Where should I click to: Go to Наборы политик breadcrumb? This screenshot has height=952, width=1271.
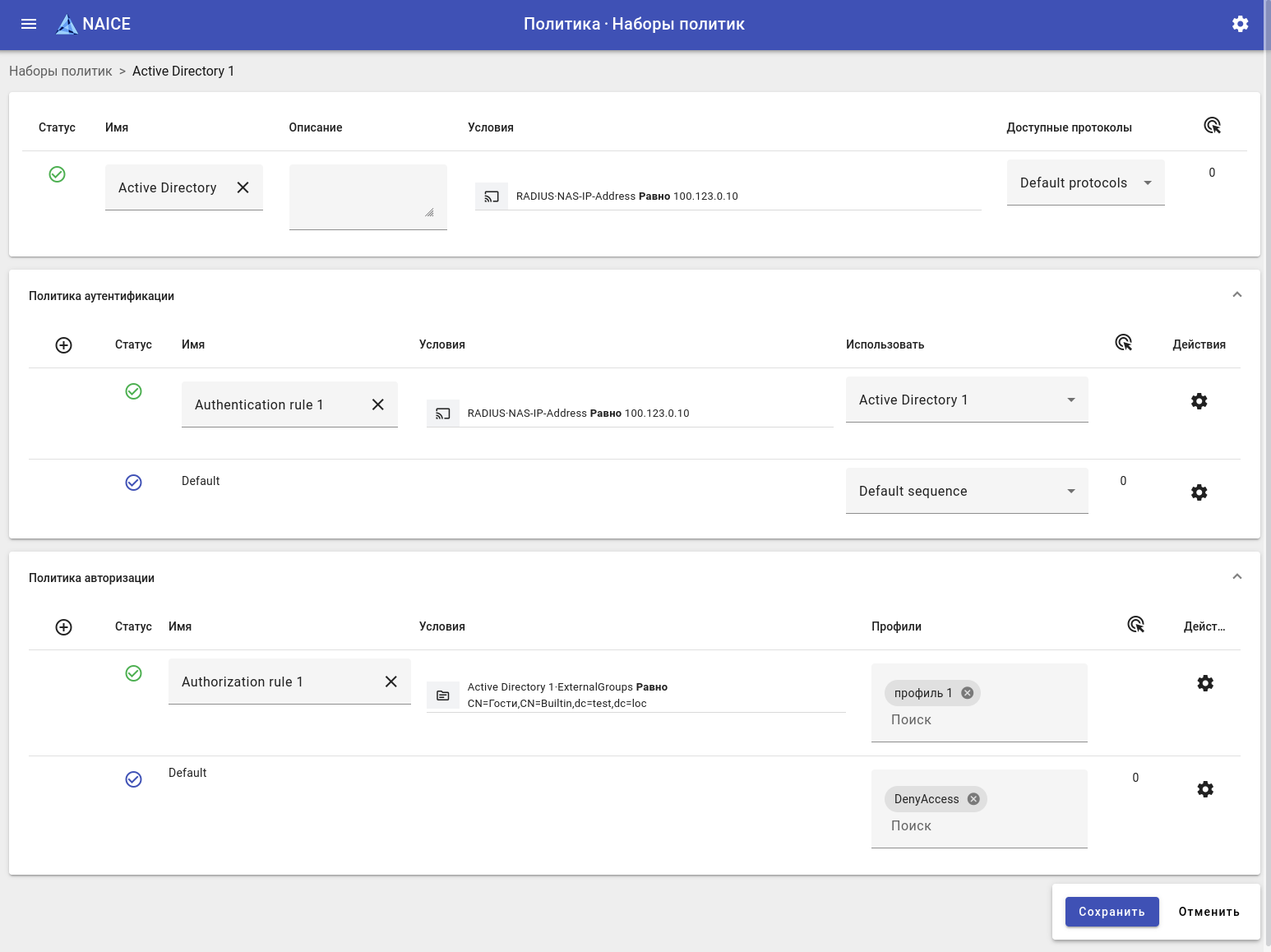(x=60, y=71)
